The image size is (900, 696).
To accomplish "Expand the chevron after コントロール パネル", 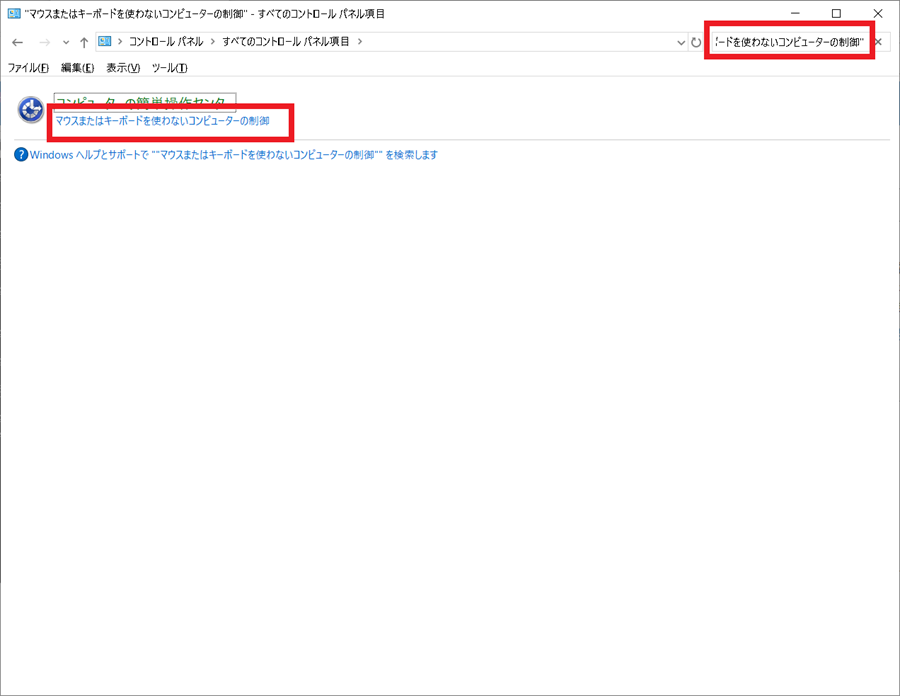I will tap(212, 41).
